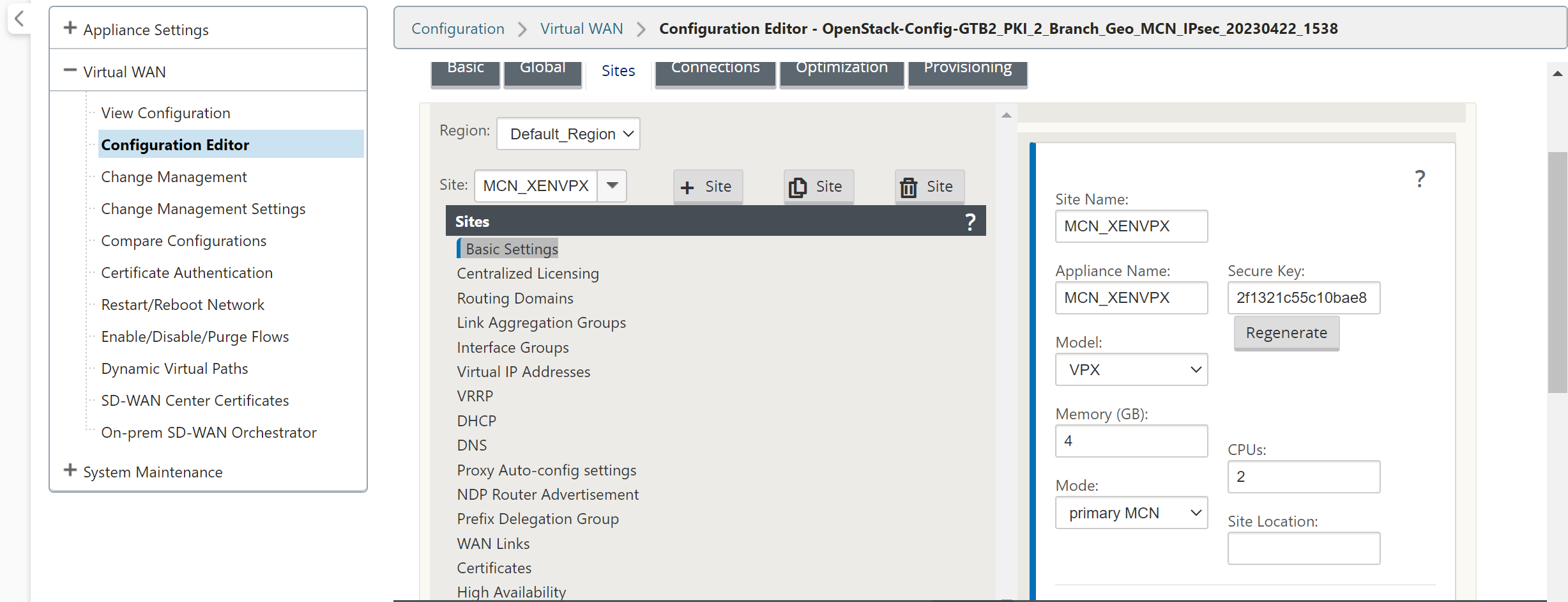Open Change Management in sidebar
This screenshot has height=602, width=1568.
[x=174, y=177]
